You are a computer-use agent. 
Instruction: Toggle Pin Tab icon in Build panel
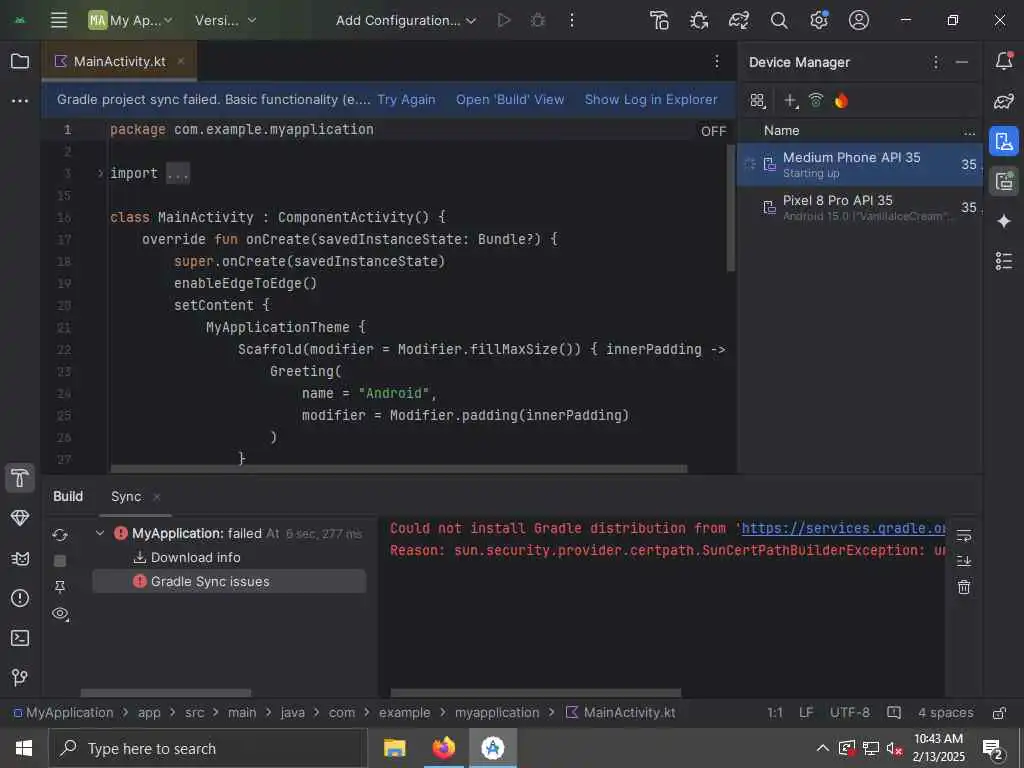point(60,586)
